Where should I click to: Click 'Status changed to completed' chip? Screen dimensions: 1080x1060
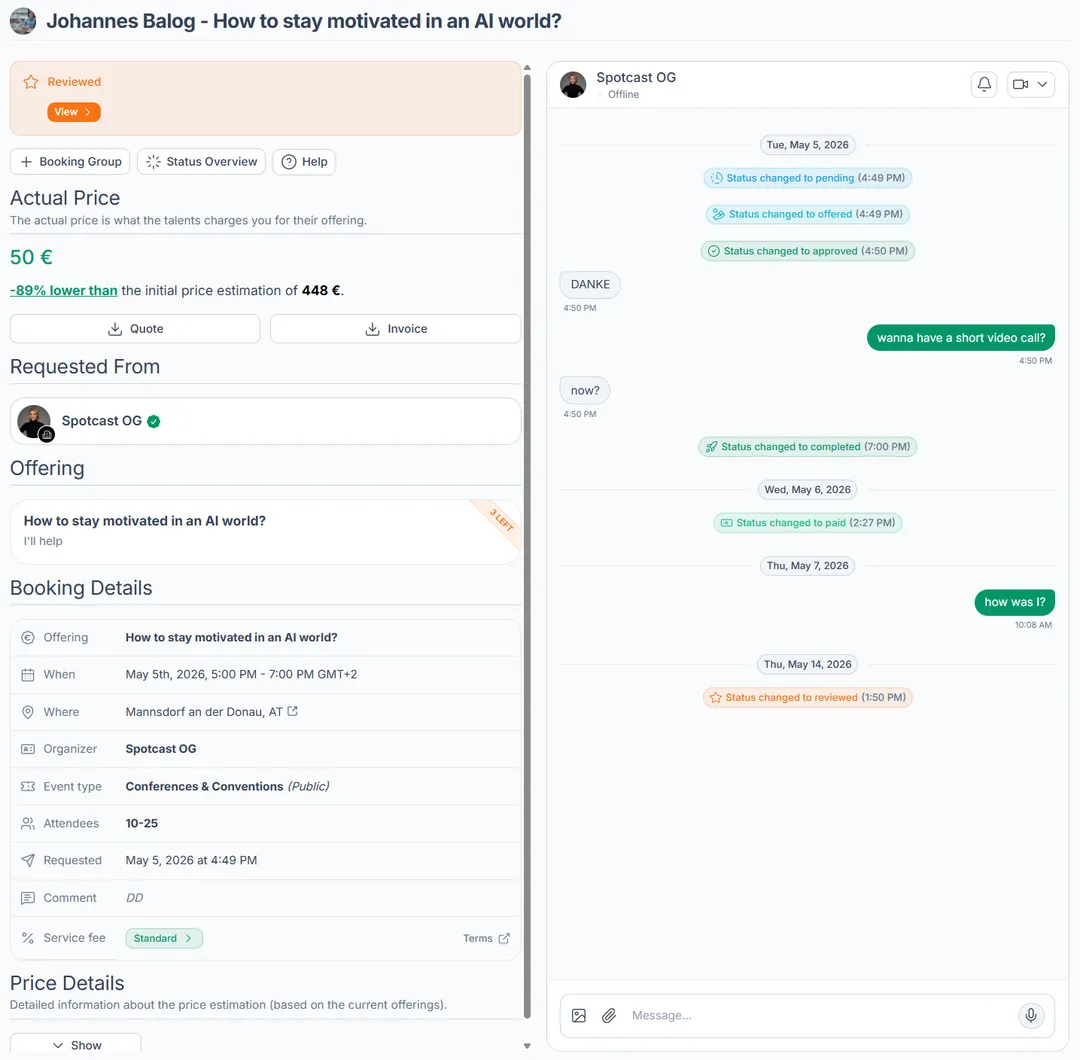[807, 446]
